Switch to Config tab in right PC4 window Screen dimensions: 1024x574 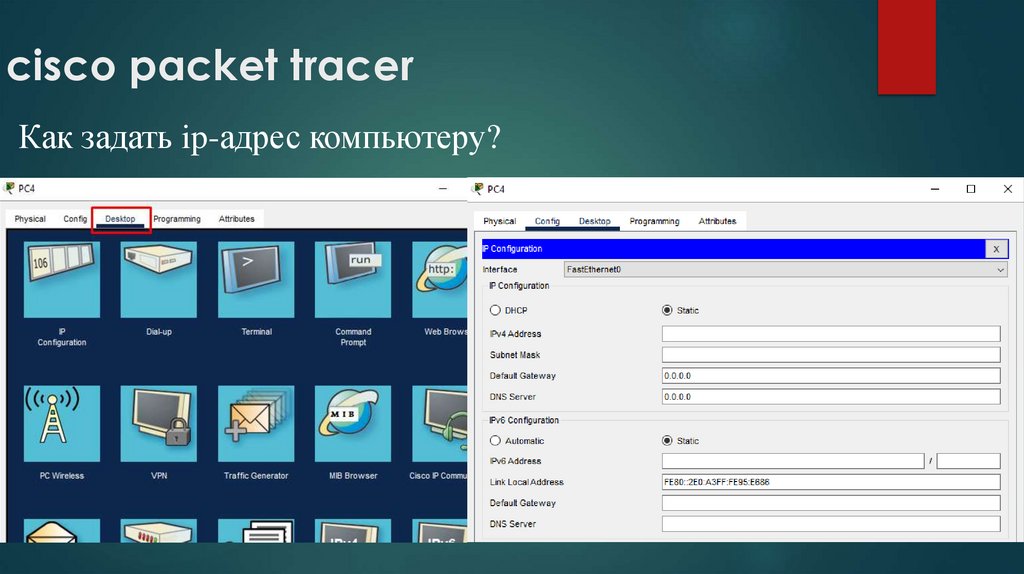(x=547, y=221)
